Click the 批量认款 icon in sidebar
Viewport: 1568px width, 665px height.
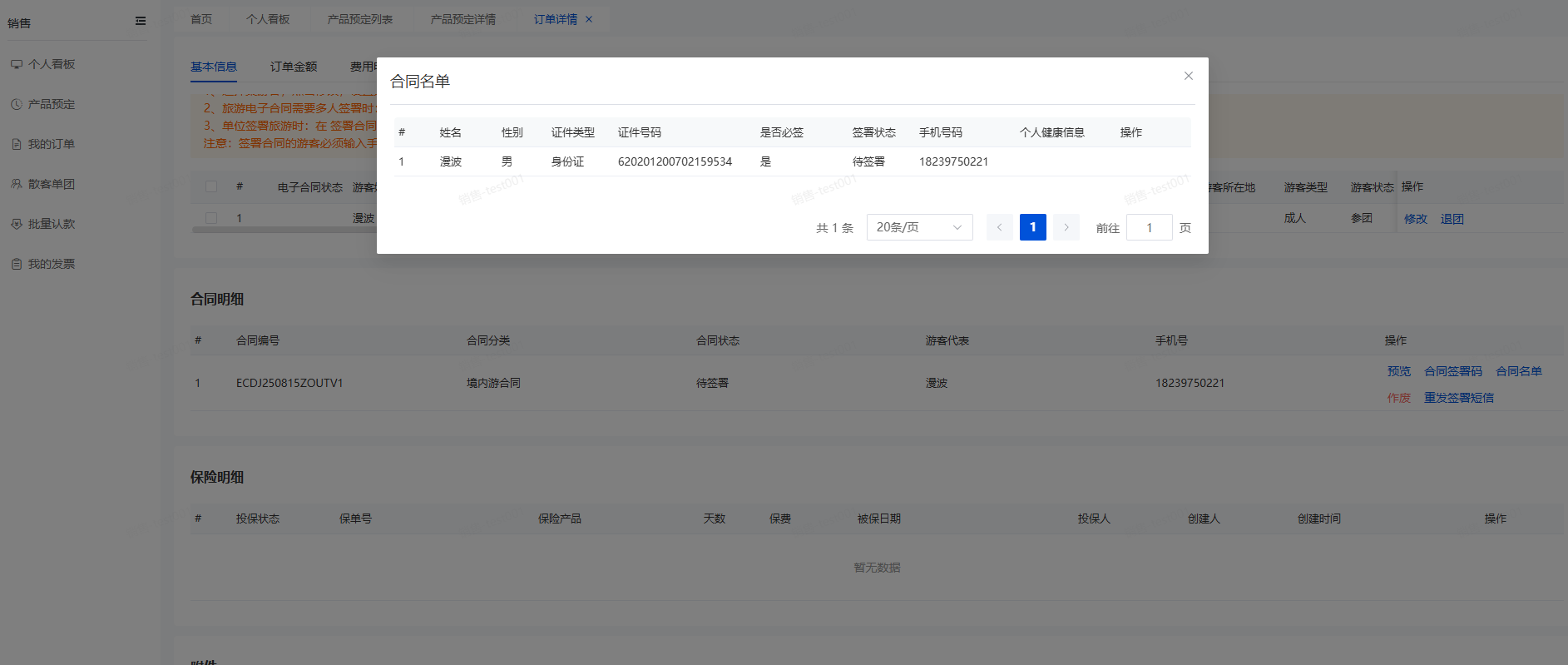[x=17, y=224]
